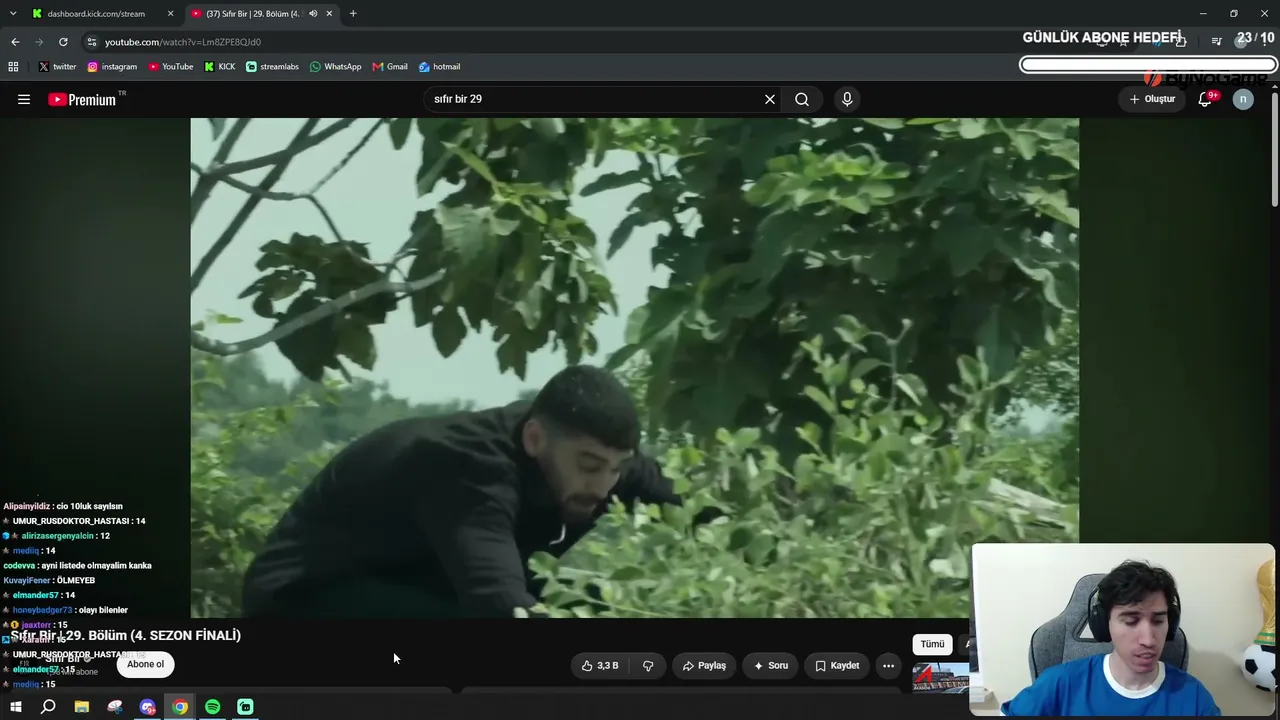Reload the current page
Image resolution: width=1280 pixels, height=720 pixels.
pyautogui.click(x=63, y=42)
